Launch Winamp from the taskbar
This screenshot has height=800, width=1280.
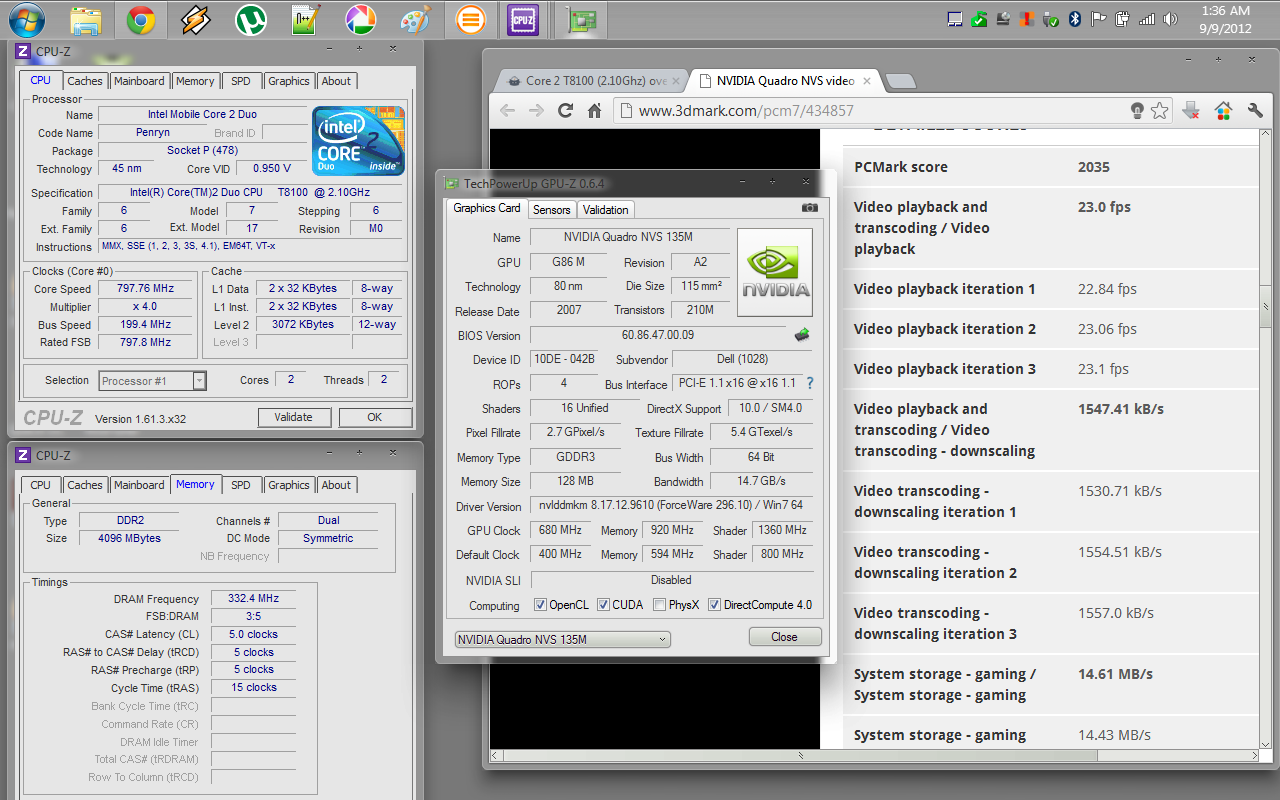click(195, 19)
